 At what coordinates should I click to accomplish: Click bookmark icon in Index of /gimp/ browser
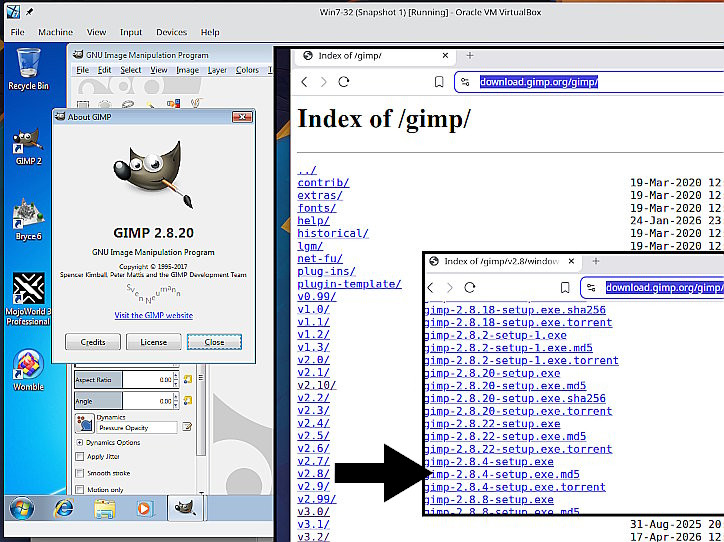tap(439, 82)
